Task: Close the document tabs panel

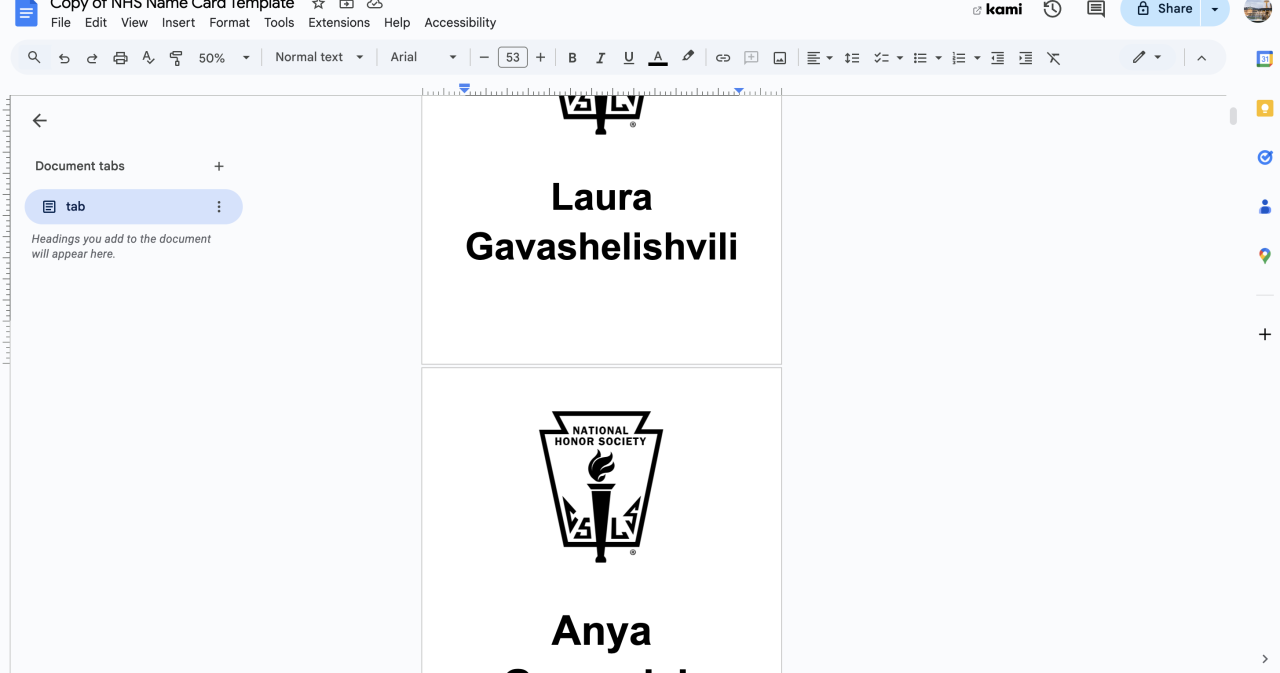Action: coord(40,121)
